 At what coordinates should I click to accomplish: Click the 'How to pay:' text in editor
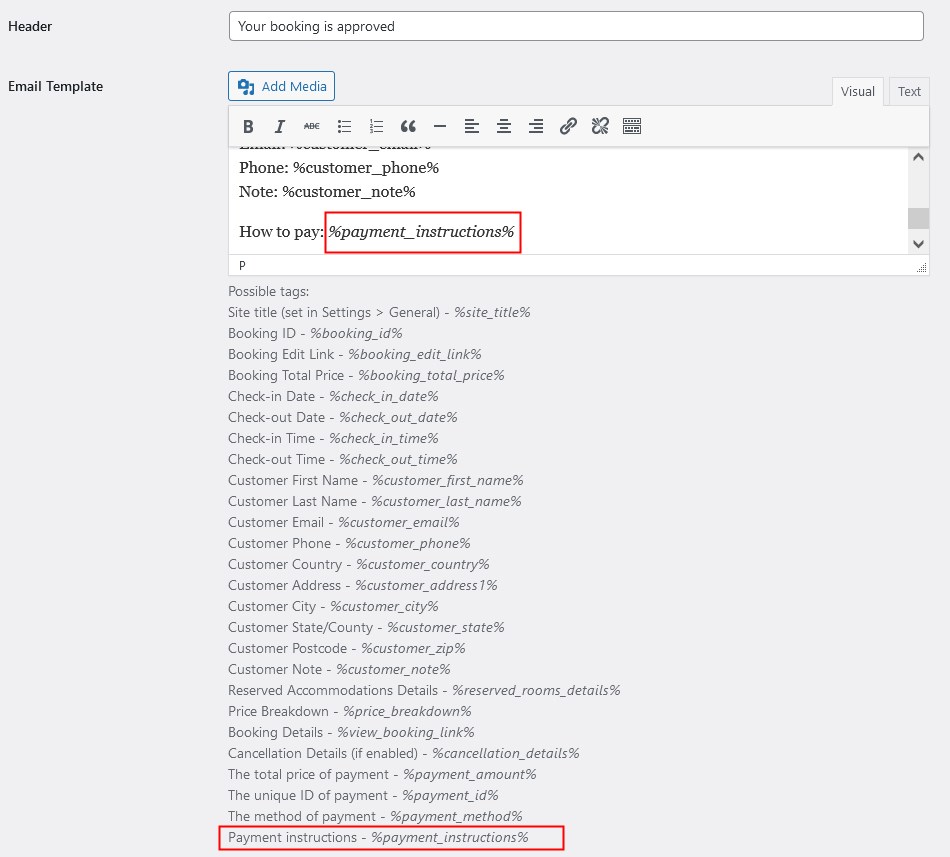281,232
